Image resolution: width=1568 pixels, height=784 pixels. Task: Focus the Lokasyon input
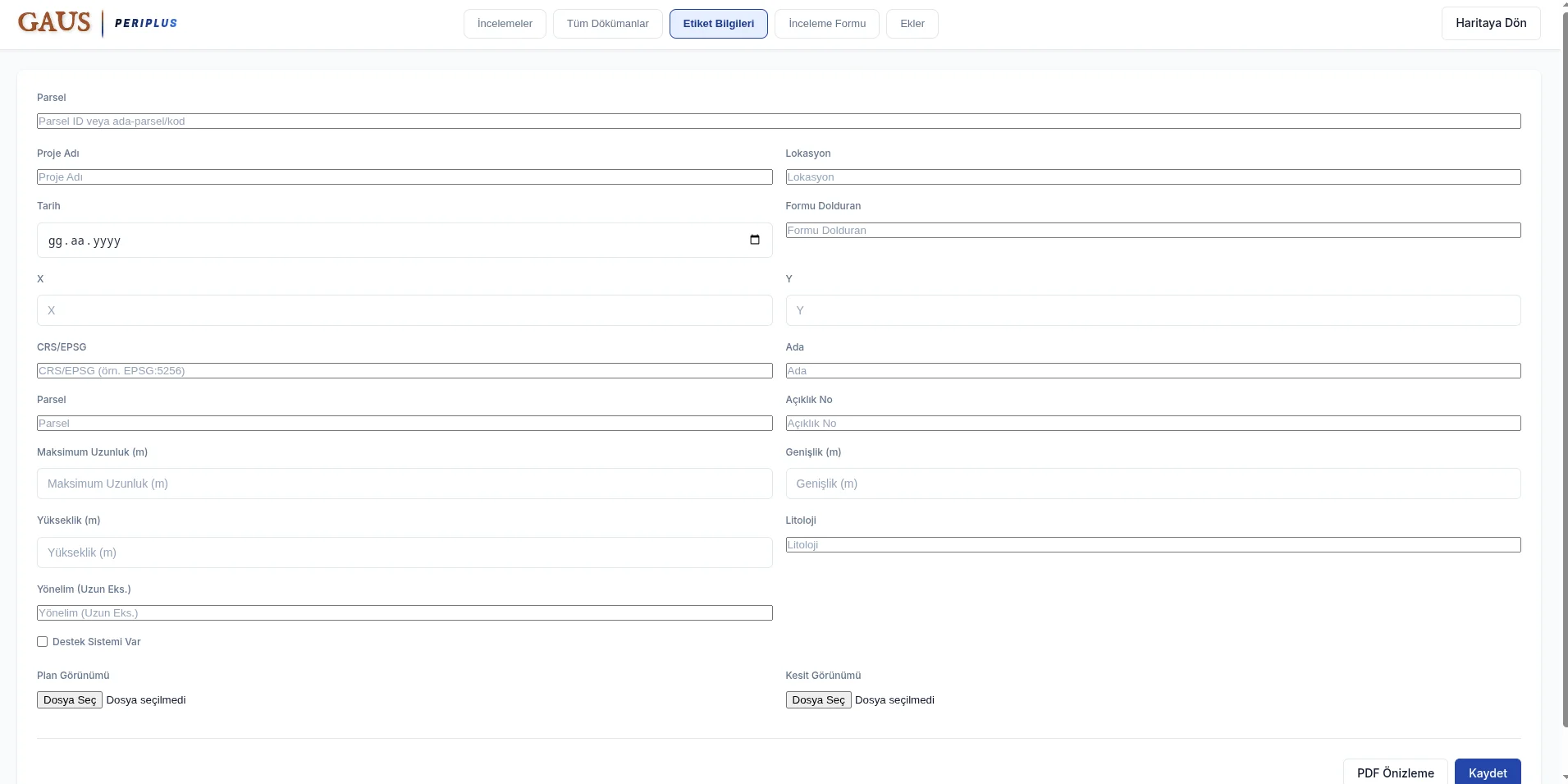[x=1153, y=177]
